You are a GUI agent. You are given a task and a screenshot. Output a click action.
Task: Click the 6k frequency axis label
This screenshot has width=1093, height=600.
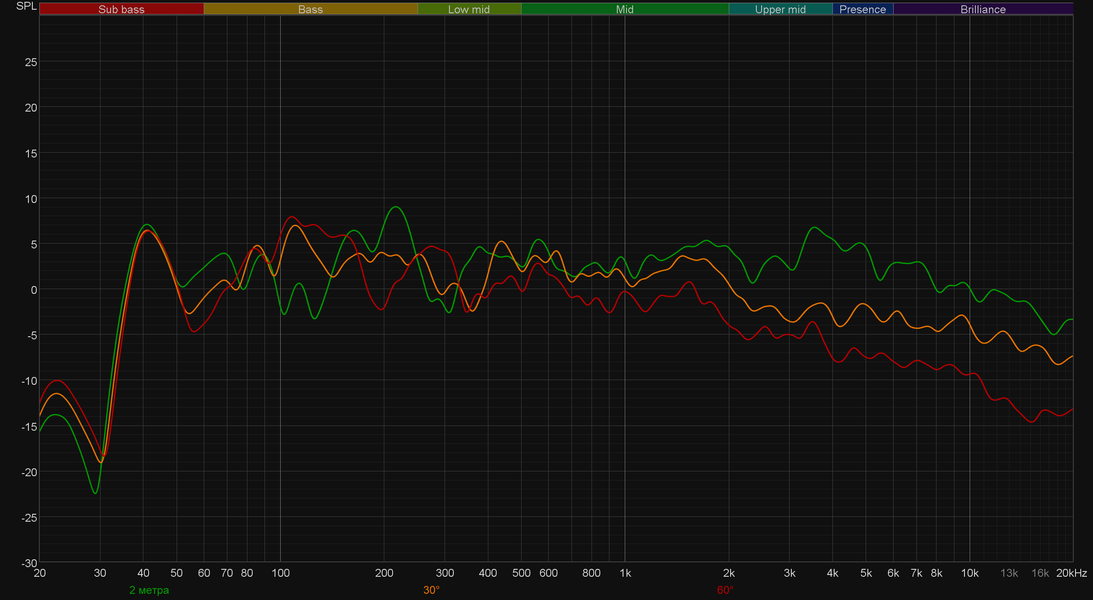[894, 574]
